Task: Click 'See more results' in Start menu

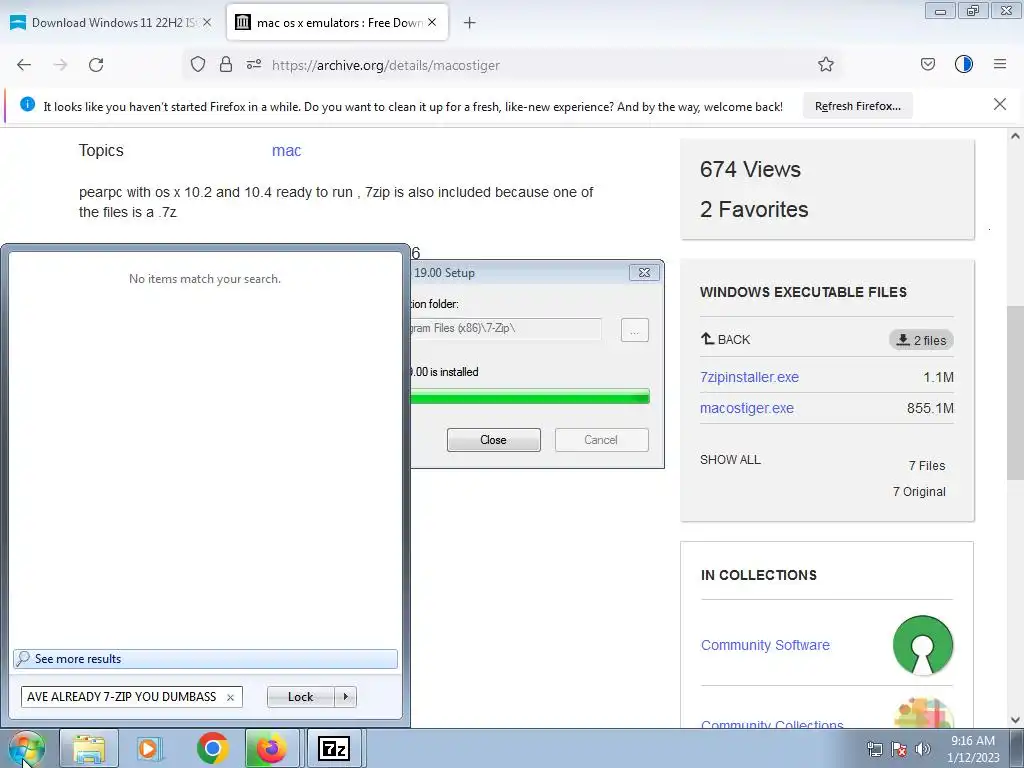Action: 205,659
